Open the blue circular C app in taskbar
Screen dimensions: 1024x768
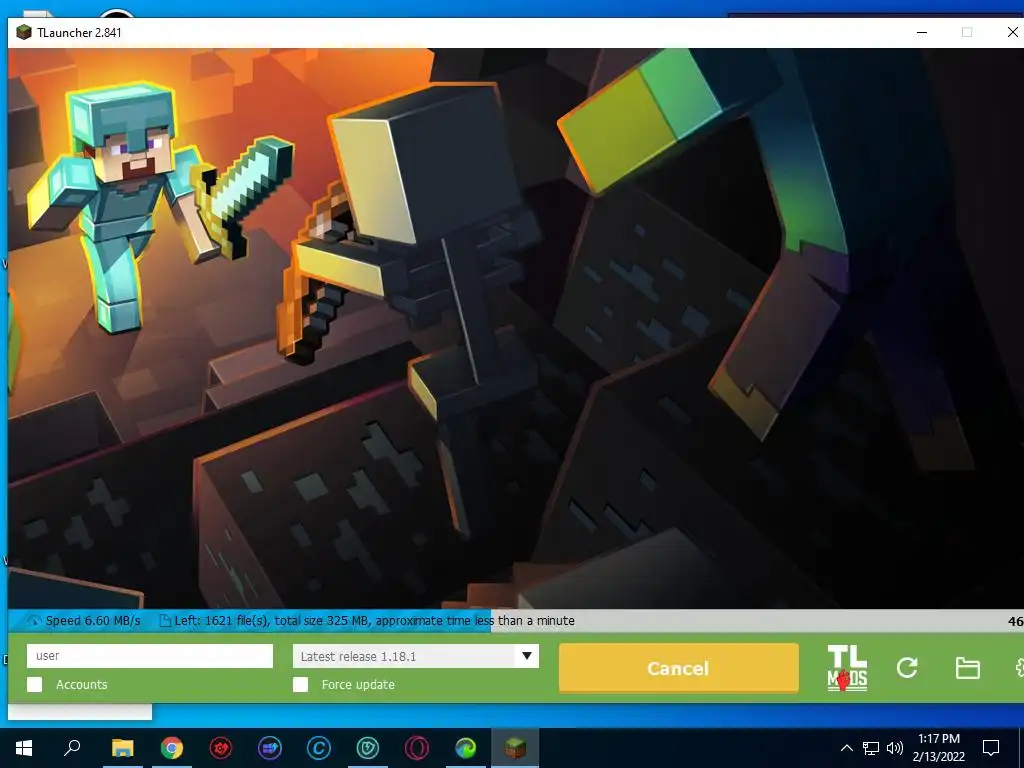tap(319, 748)
